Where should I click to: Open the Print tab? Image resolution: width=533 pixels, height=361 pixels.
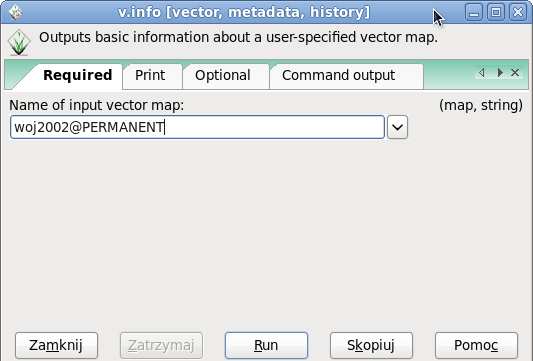click(150, 75)
